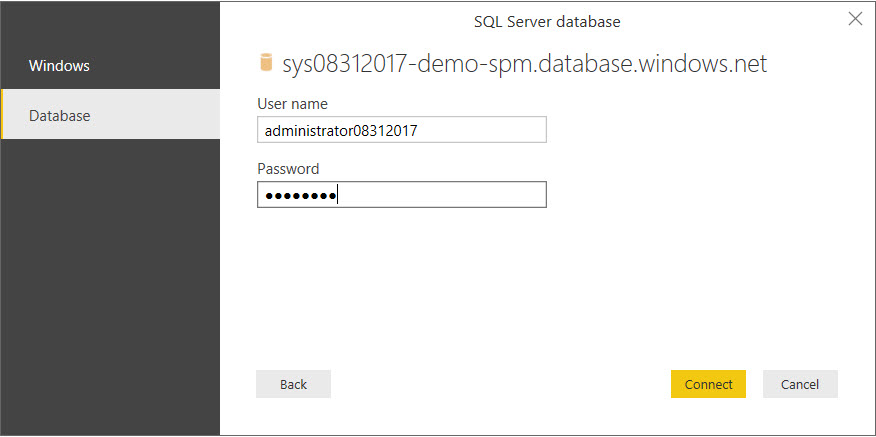Click the database cylinder icon beside server name
The width and height of the screenshot is (876, 437).
coord(265,64)
